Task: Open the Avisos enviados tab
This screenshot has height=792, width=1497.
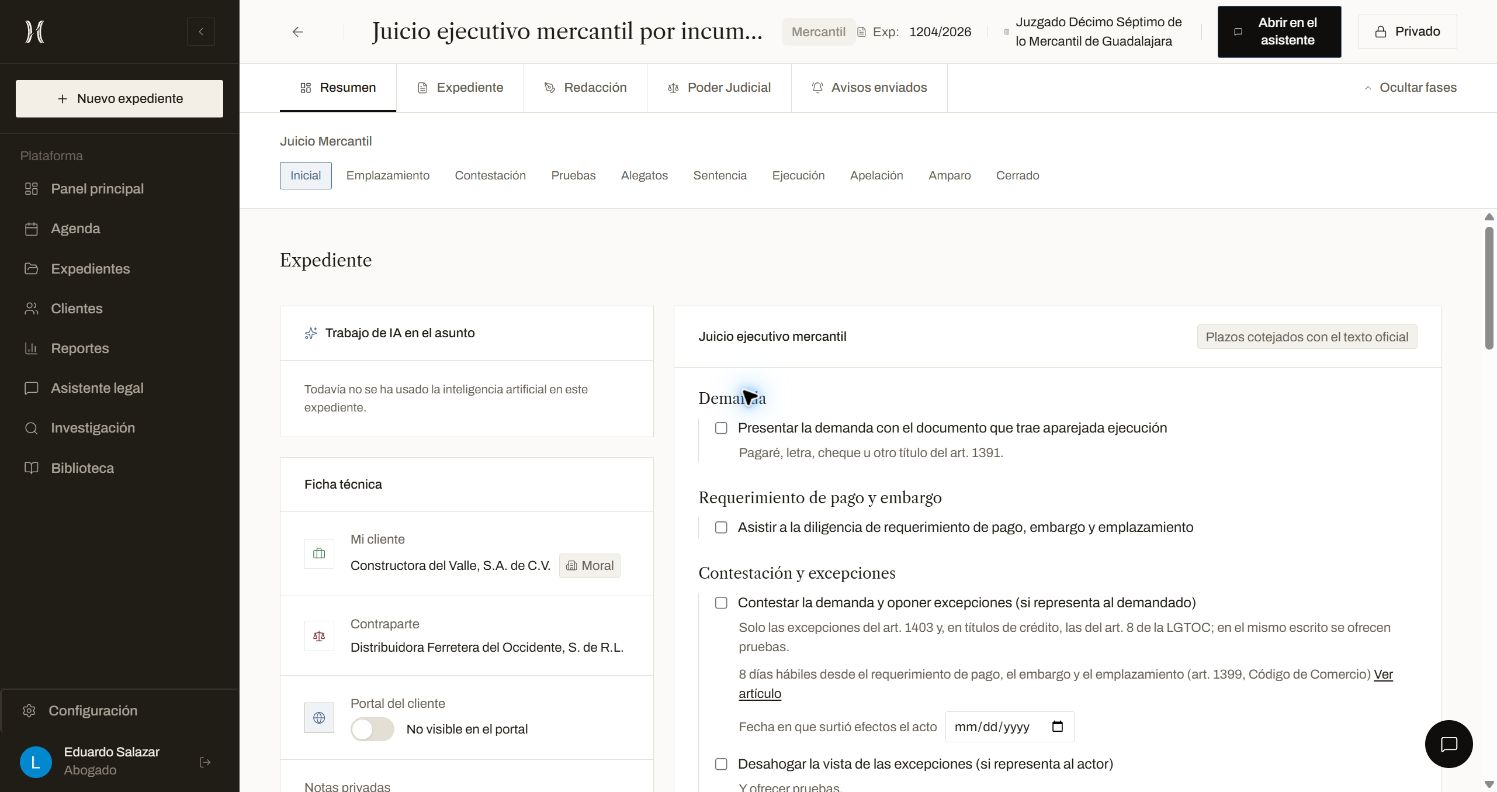Action: [869, 88]
